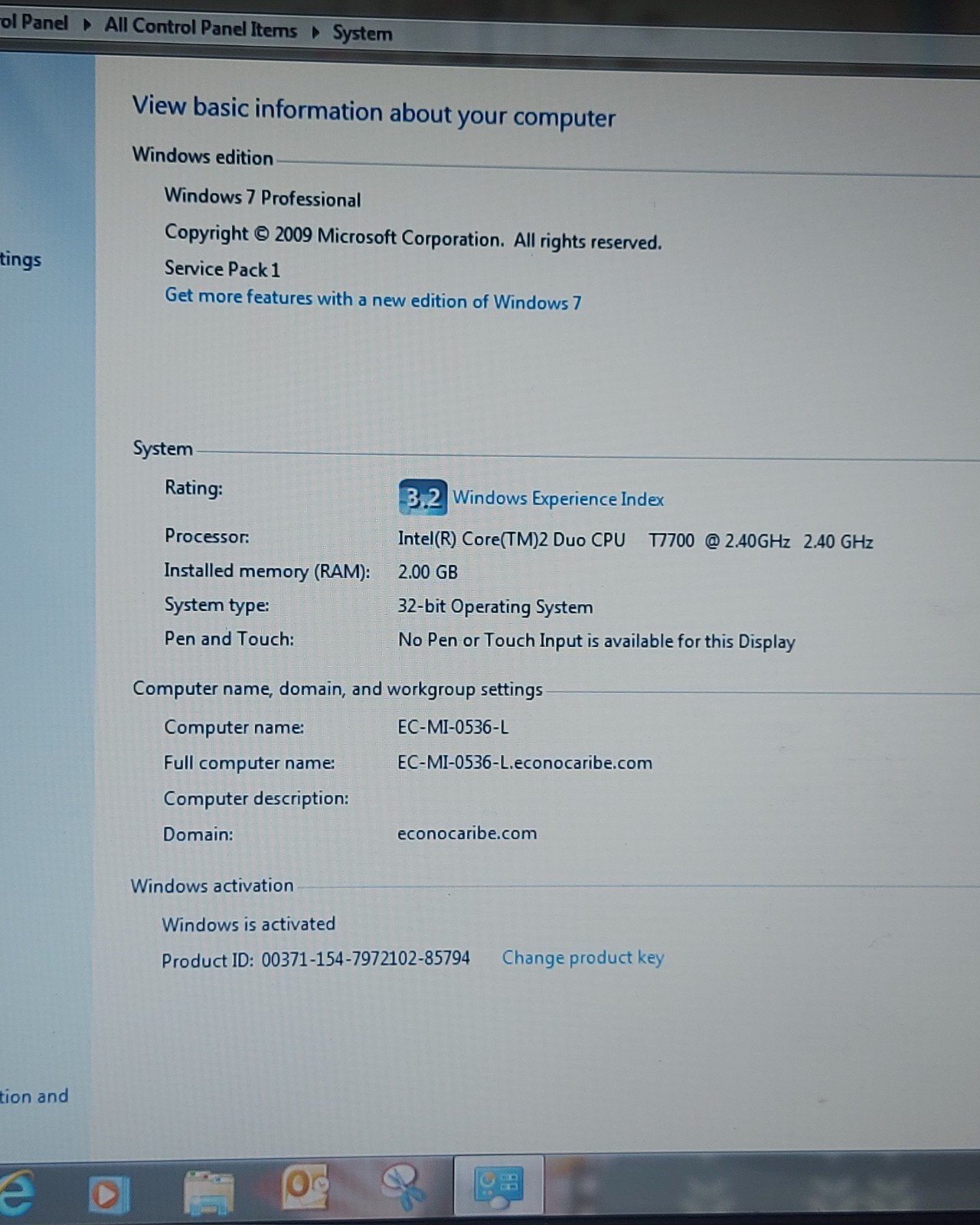This screenshot has width=980, height=1225.
Task: Expand arrow before System breadcrumb
Action: 315,32
